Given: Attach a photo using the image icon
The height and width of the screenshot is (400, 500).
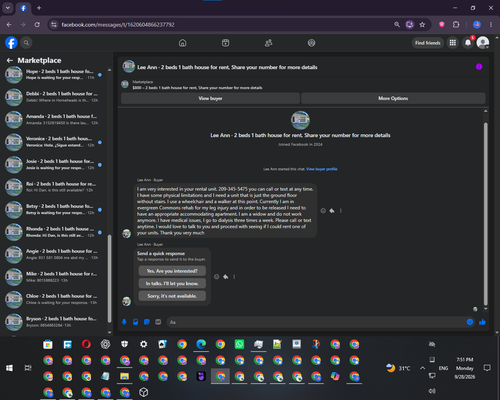Looking at the screenshot, I should [x=136, y=322].
